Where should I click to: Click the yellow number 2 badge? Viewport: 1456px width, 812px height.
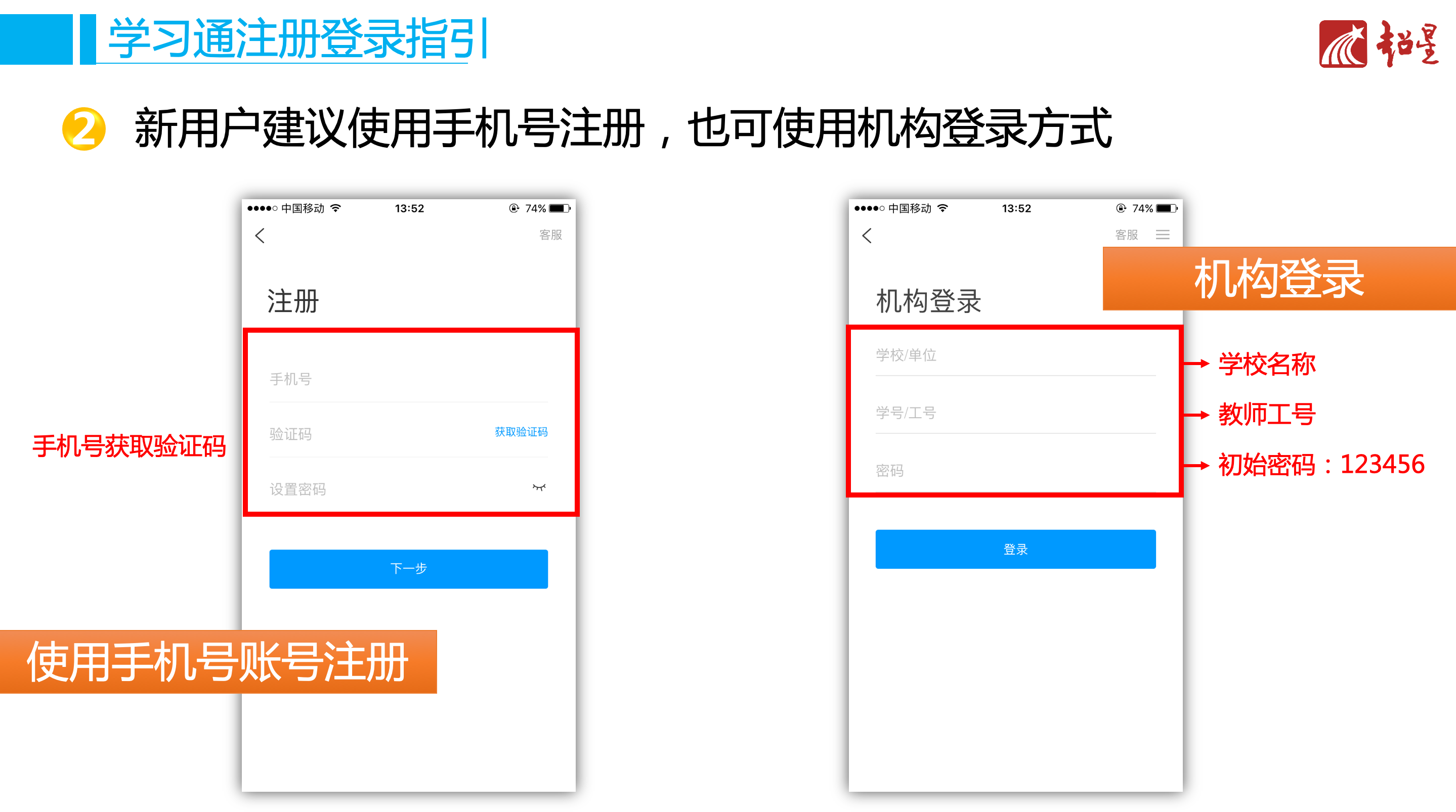(83, 129)
